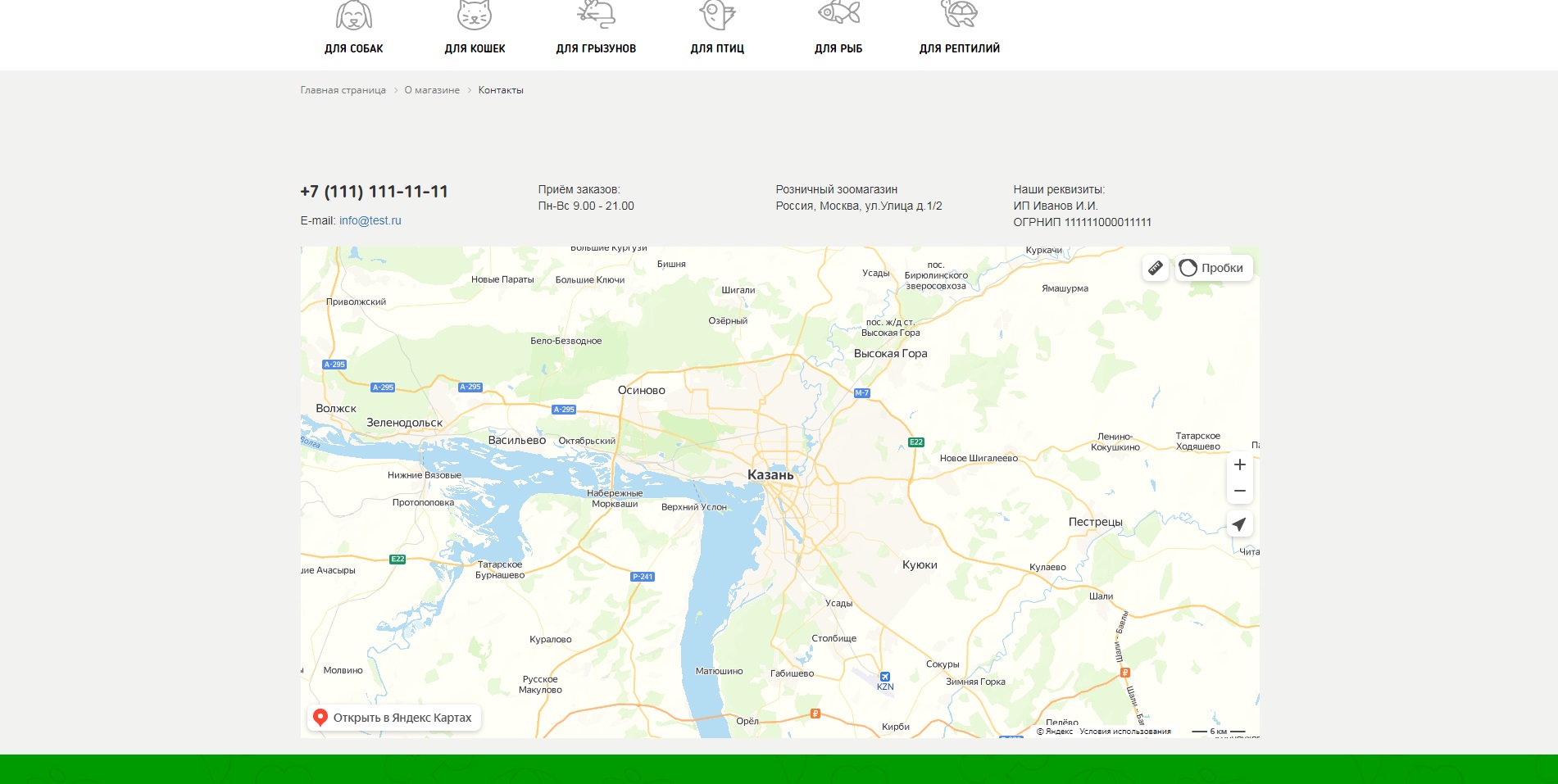
Task: Click the Казань city label on map
Action: pyautogui.click(x=770, y=475)
